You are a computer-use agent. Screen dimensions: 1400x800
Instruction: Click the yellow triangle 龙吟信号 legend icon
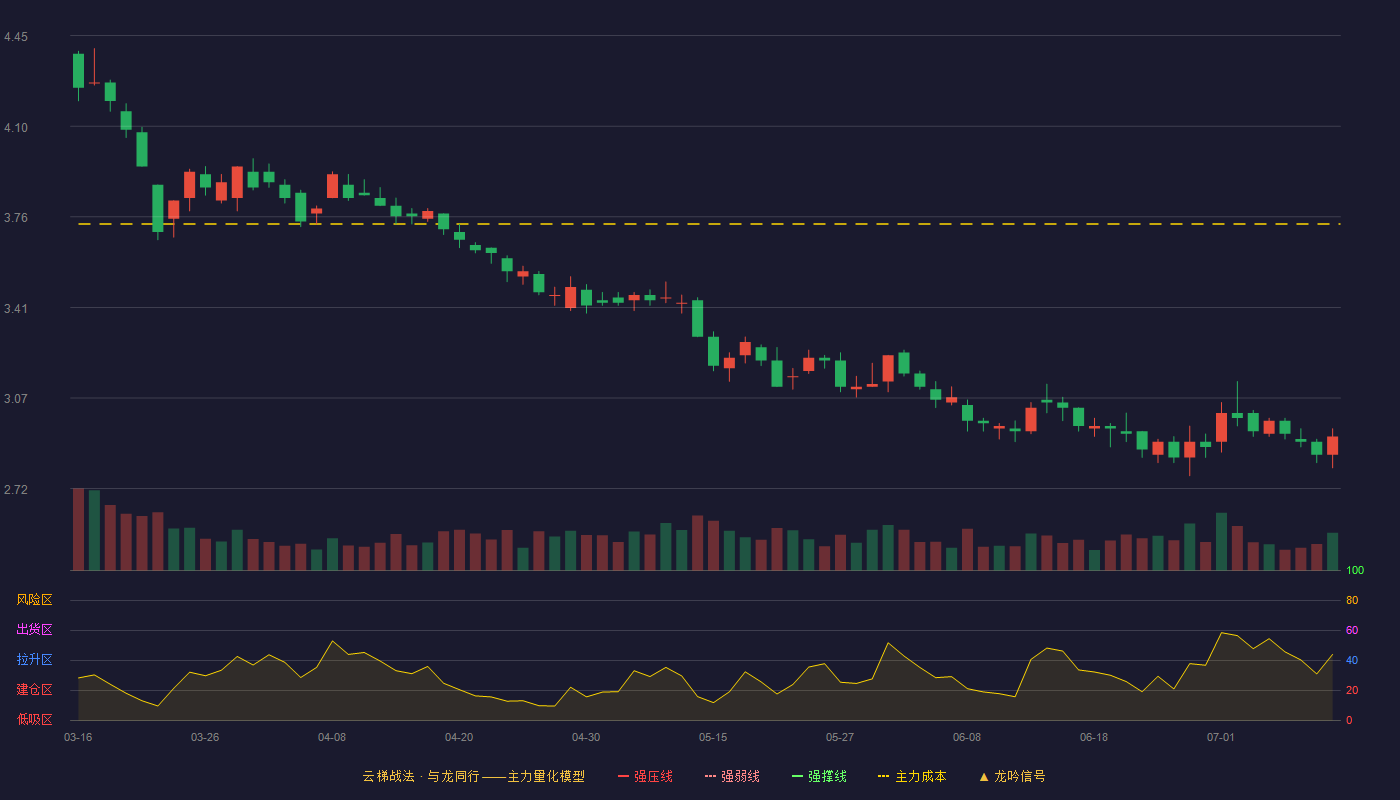[x=983, y=776]
